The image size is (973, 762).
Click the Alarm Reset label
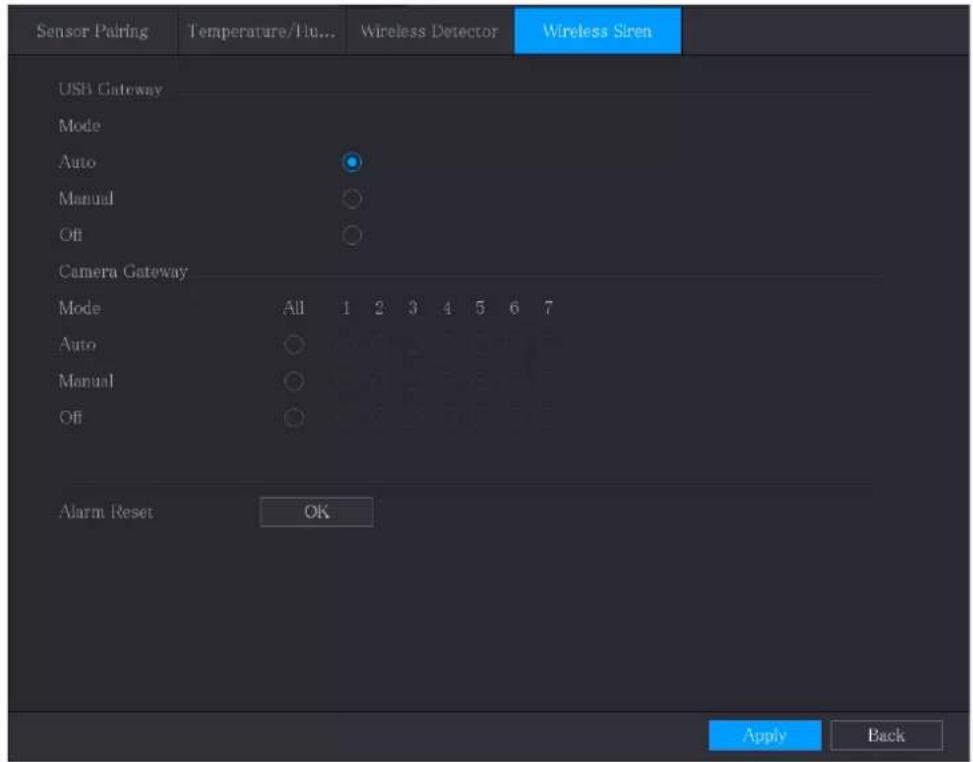(x=105, y=512)
